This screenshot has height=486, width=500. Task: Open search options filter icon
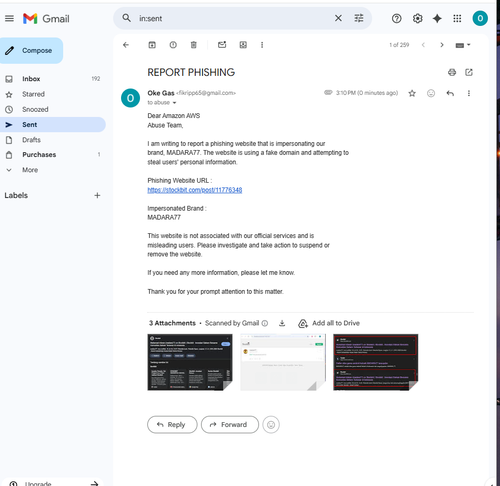pyautogui.click(x=359, y=18)
